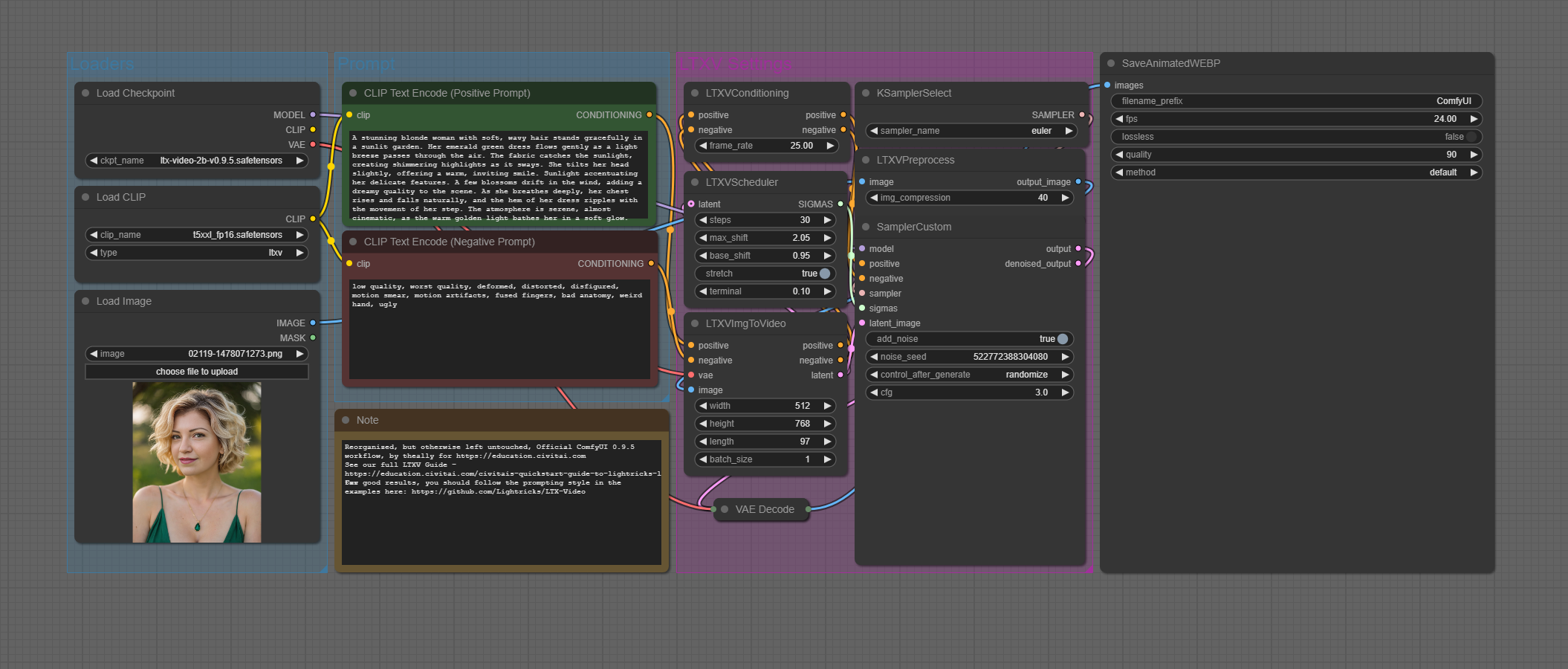
Task: Click the MASK output port on Load Image
Action: (313, 338)
